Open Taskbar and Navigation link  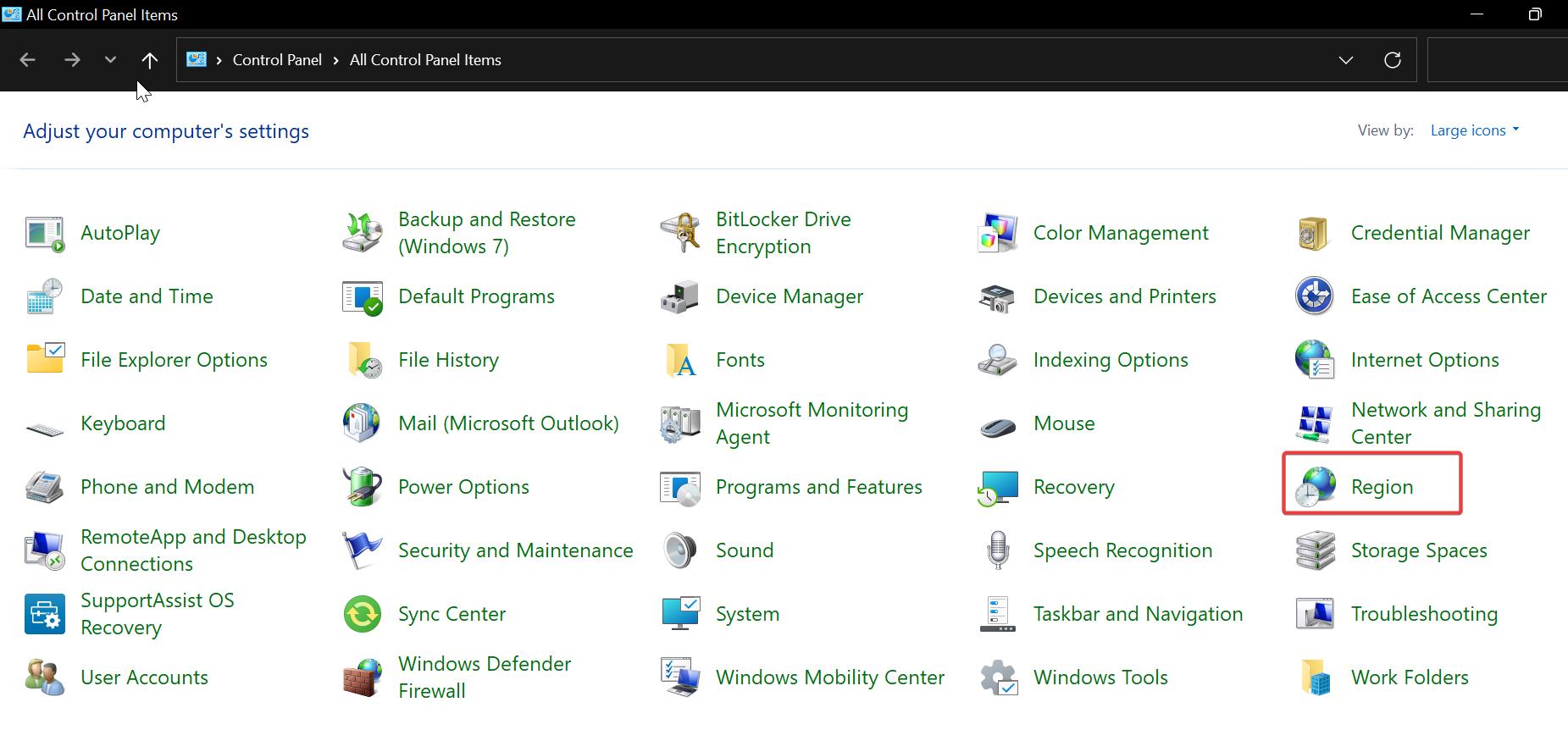click(1139, 614)
